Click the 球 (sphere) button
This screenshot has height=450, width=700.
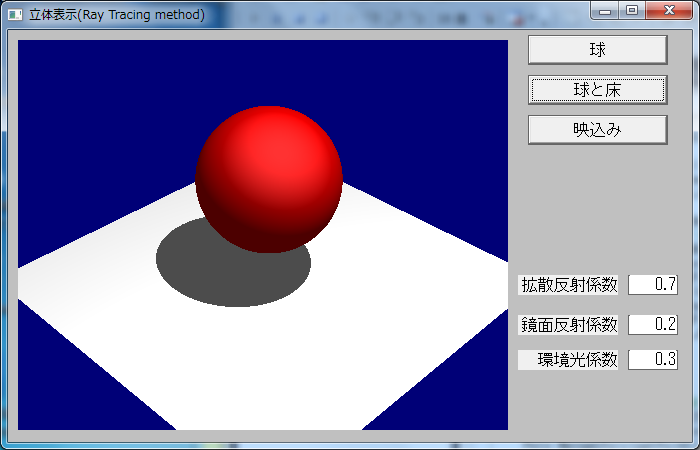[597, 50]
